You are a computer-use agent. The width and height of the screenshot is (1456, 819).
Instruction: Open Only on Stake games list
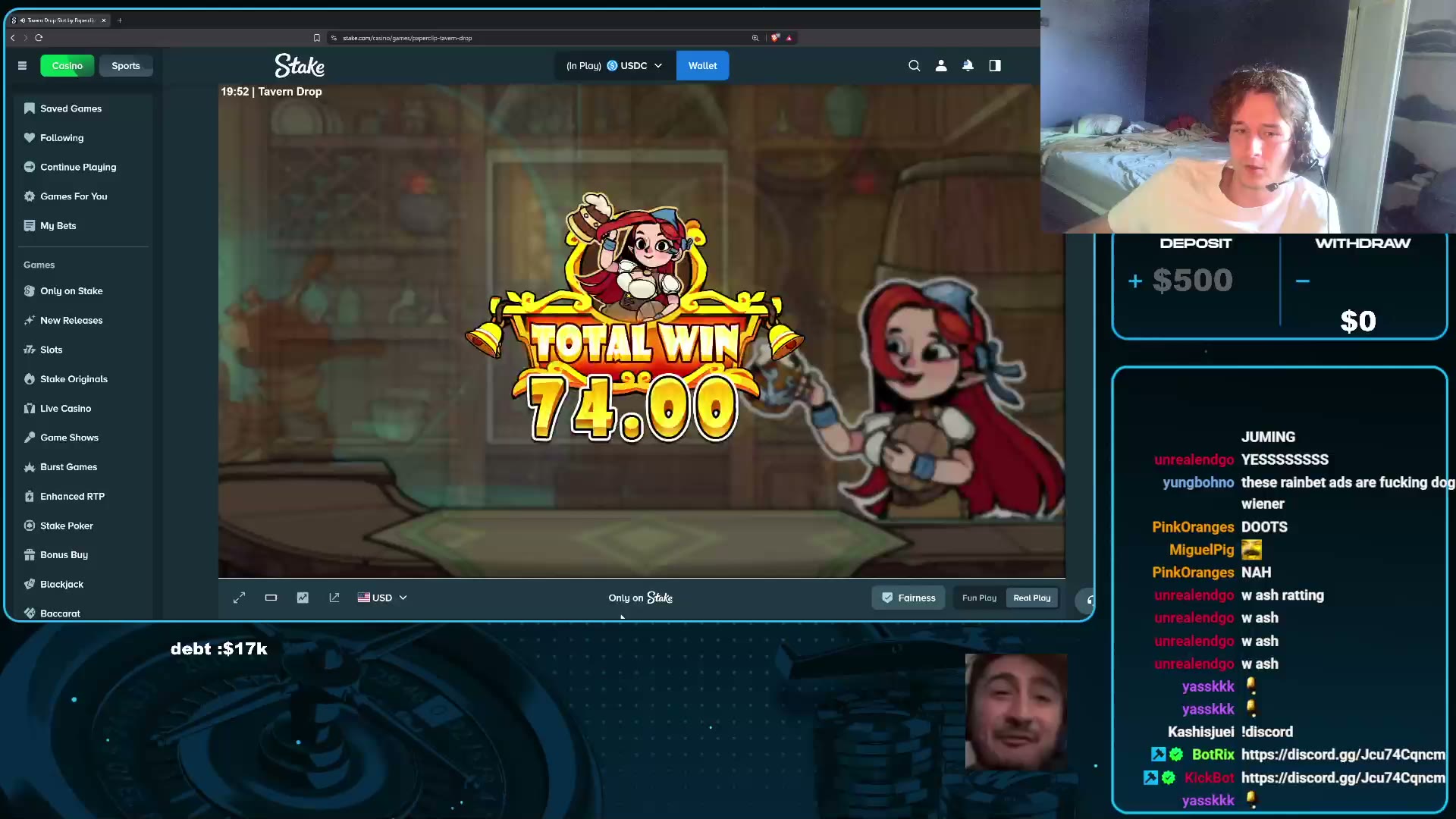[83, 291]
